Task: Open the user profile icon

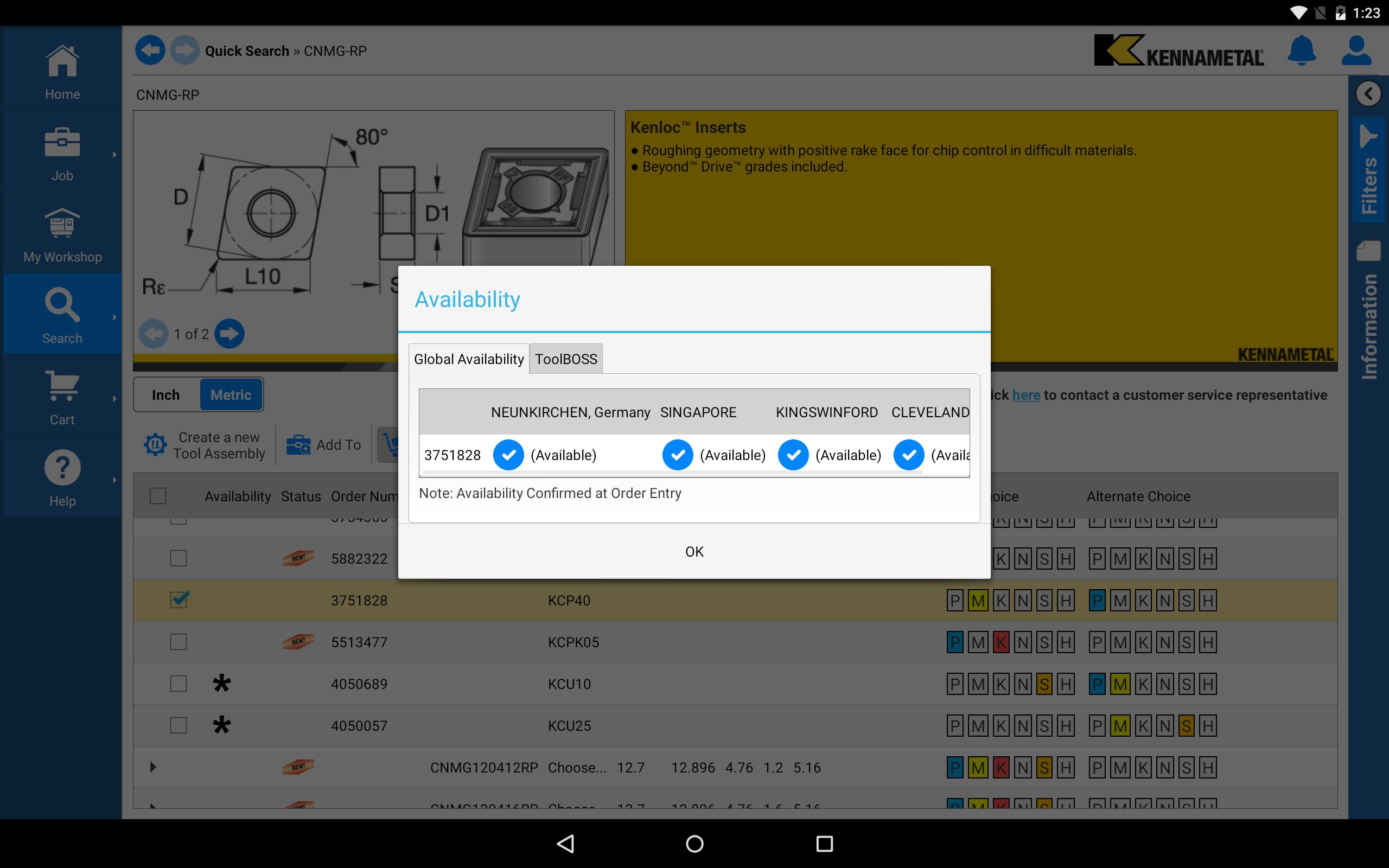Action: tap(1356, 50)
